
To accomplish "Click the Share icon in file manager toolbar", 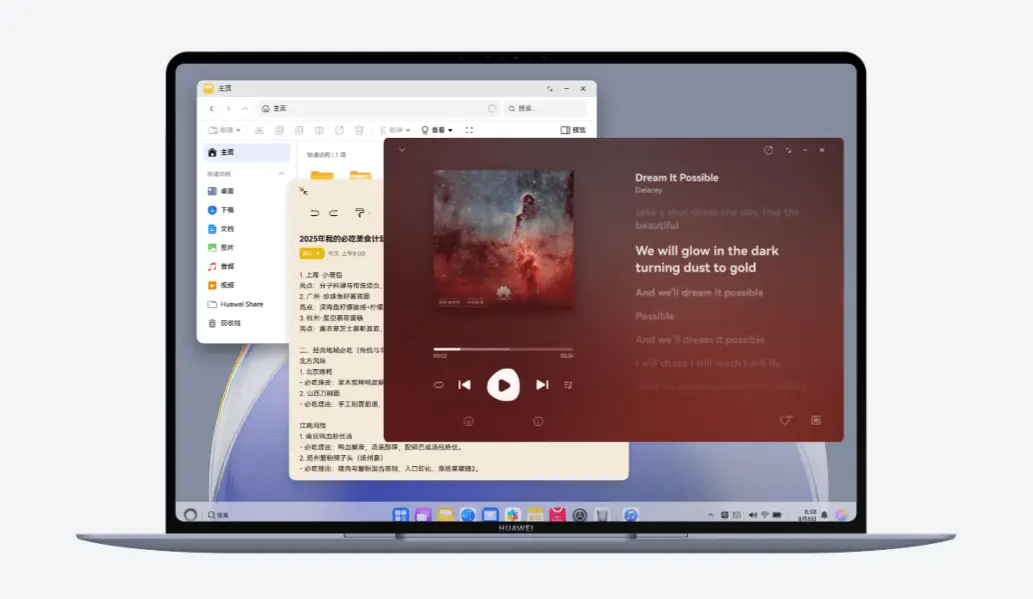I will click(x=339, y=130).
